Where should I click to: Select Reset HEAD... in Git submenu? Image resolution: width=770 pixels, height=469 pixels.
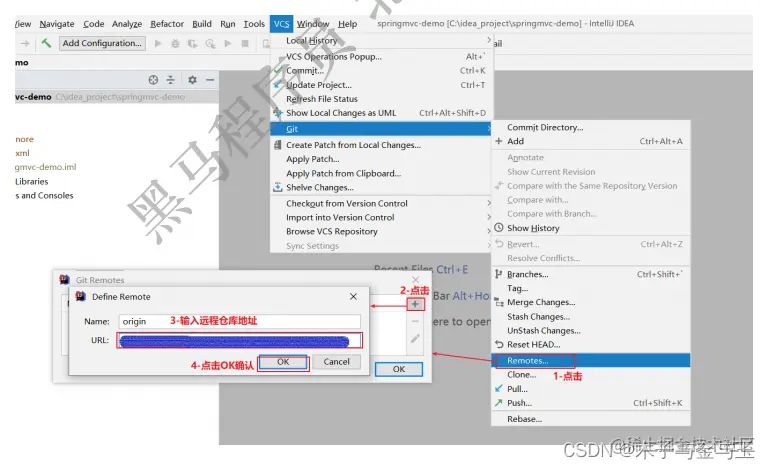pos(591,345)
